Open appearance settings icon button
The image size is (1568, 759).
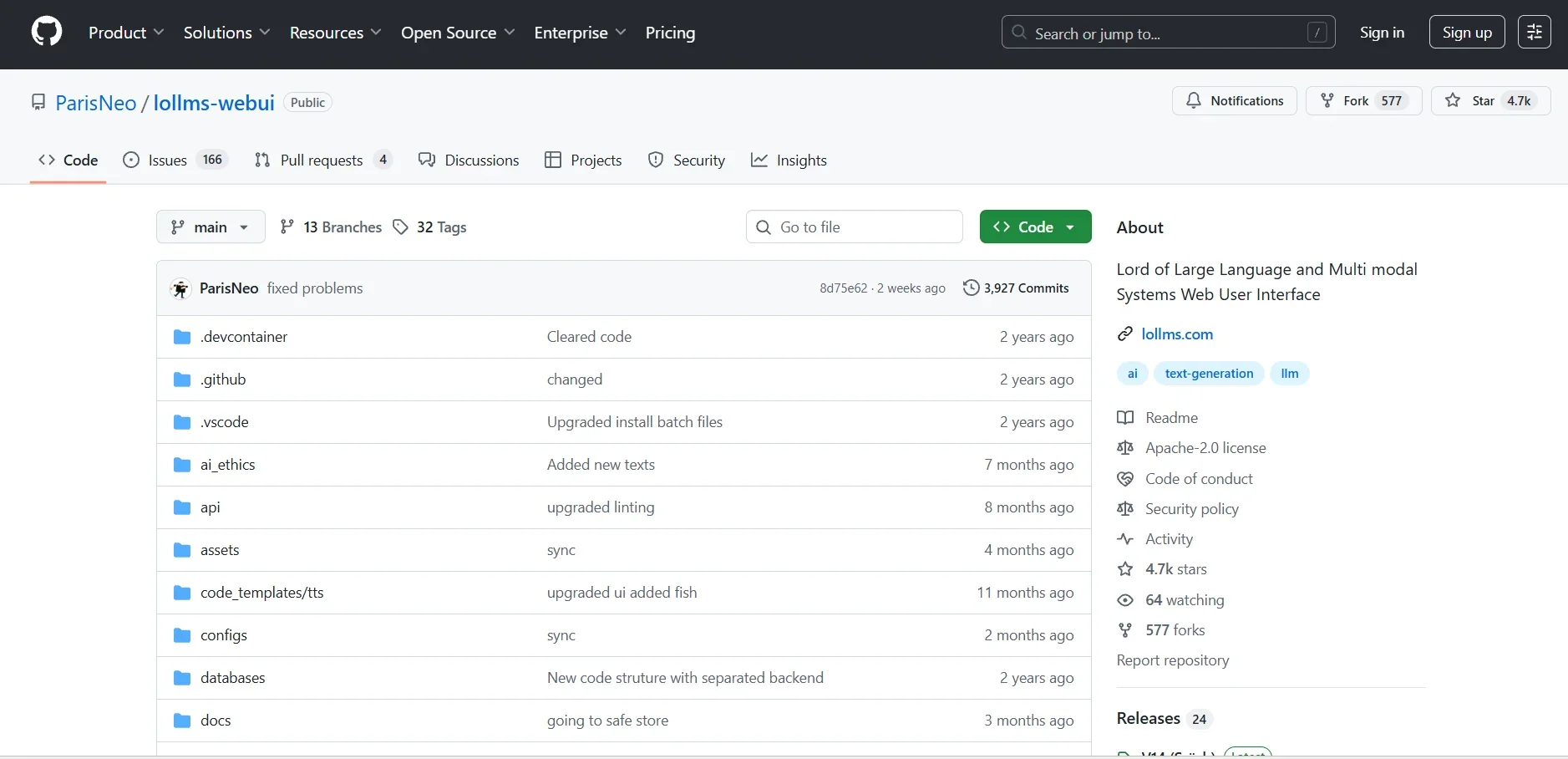pyautogui.click(x=1535, y=33)
